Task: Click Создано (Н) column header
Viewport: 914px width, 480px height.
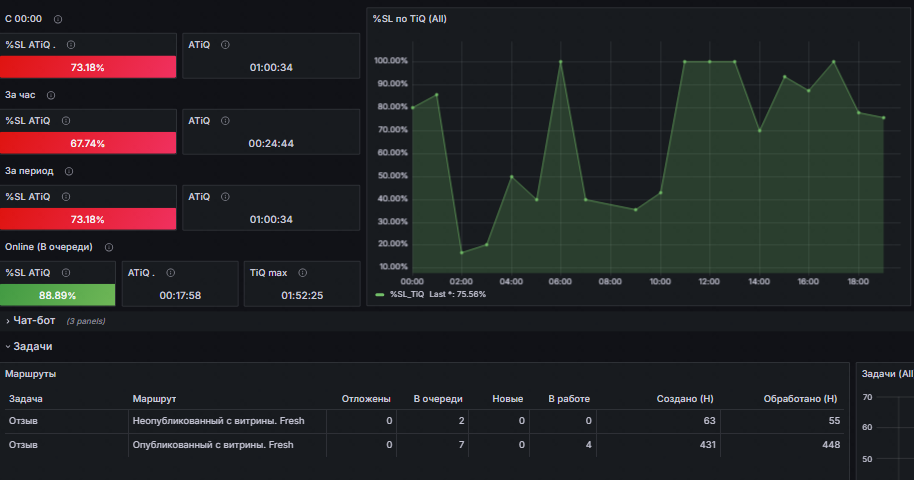Action: point(685,399)
